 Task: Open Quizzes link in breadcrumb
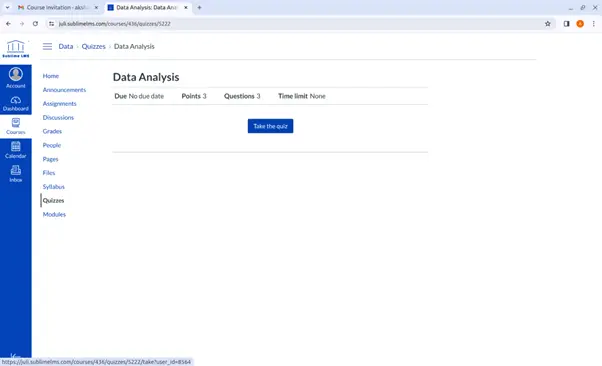pyautogui.click(x=93, y=46)
